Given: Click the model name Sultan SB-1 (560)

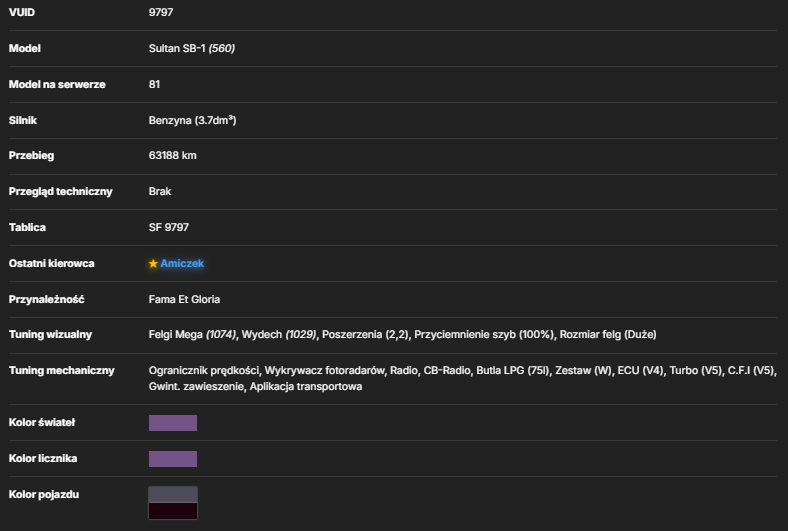Looking at the screenshot, I should pos(192,48).
